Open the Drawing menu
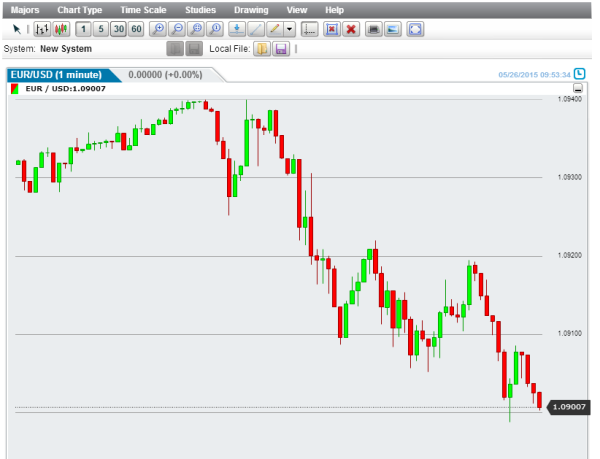The image size is (600, 459). point(251,10)
